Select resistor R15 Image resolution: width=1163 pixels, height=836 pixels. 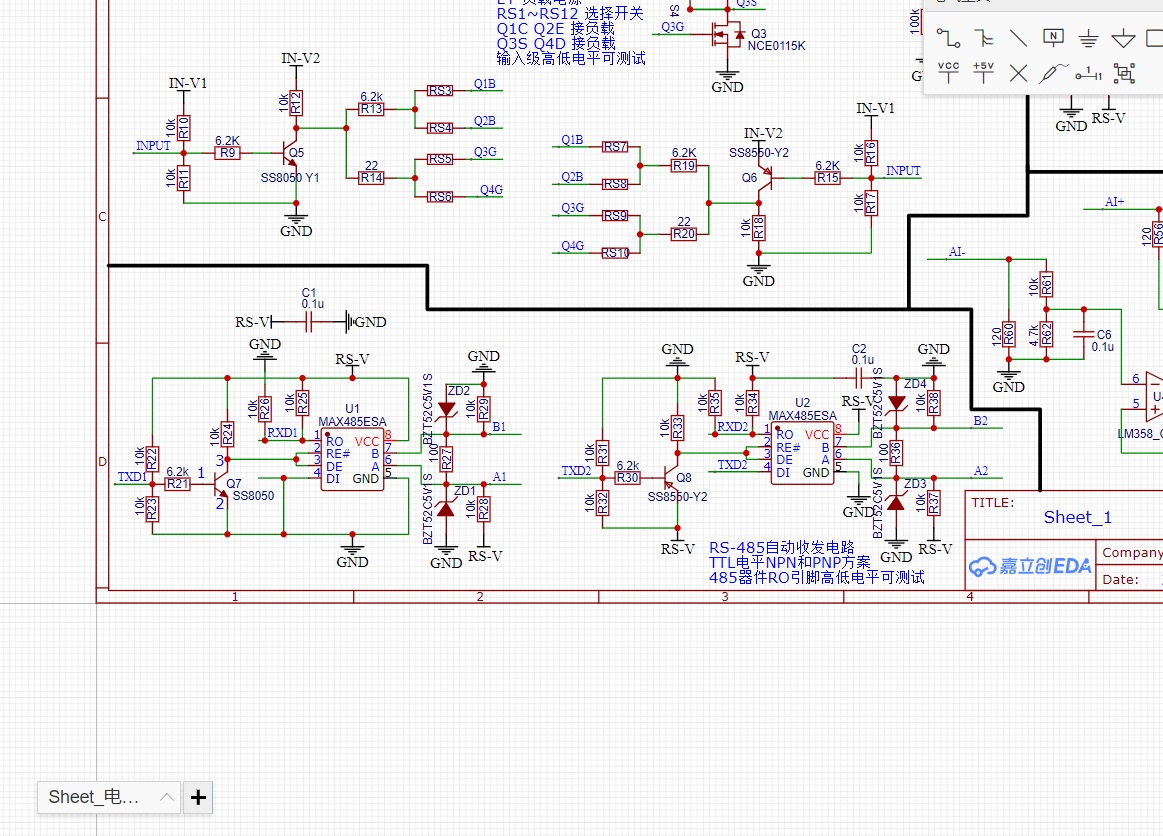click(x=828, y=178)
